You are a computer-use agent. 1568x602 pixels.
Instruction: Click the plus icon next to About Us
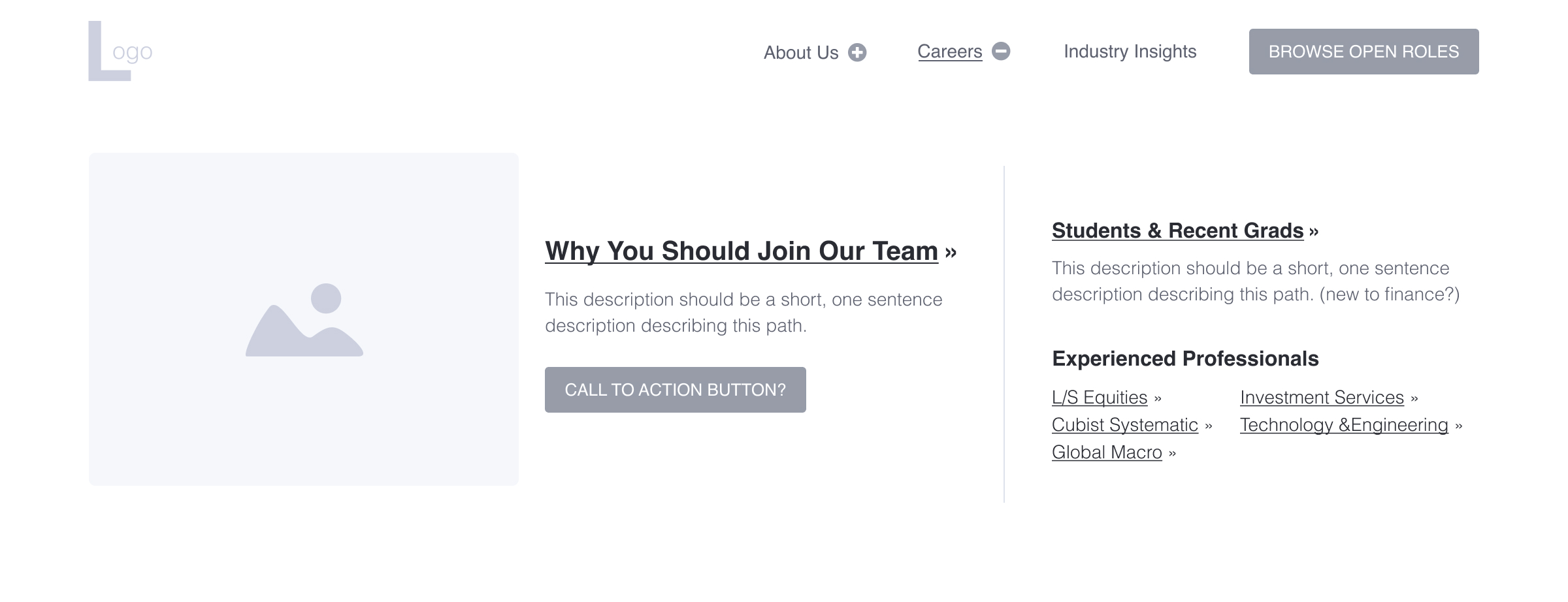click(858, 51)
